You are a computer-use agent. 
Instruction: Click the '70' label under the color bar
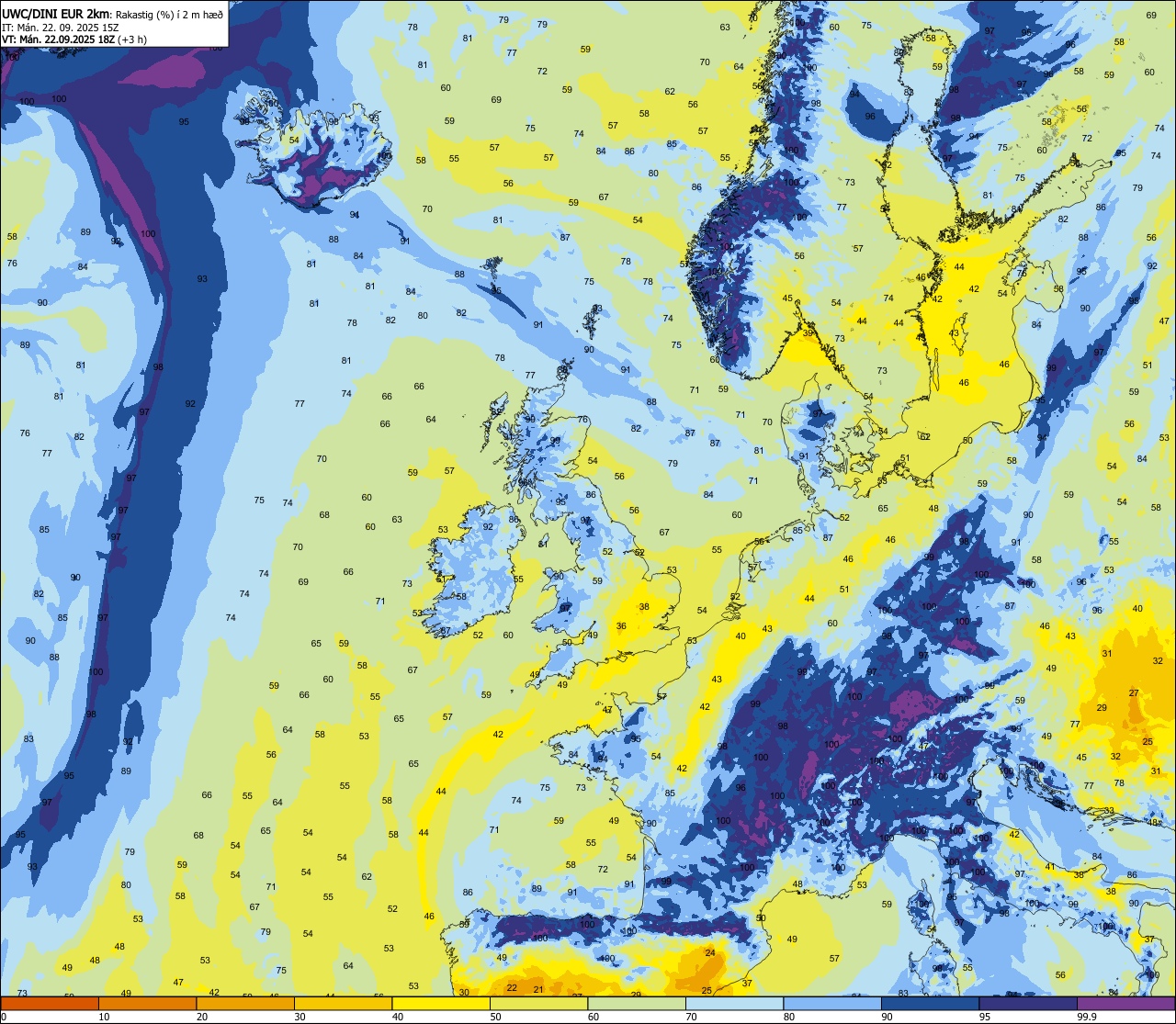(691, 1017)
